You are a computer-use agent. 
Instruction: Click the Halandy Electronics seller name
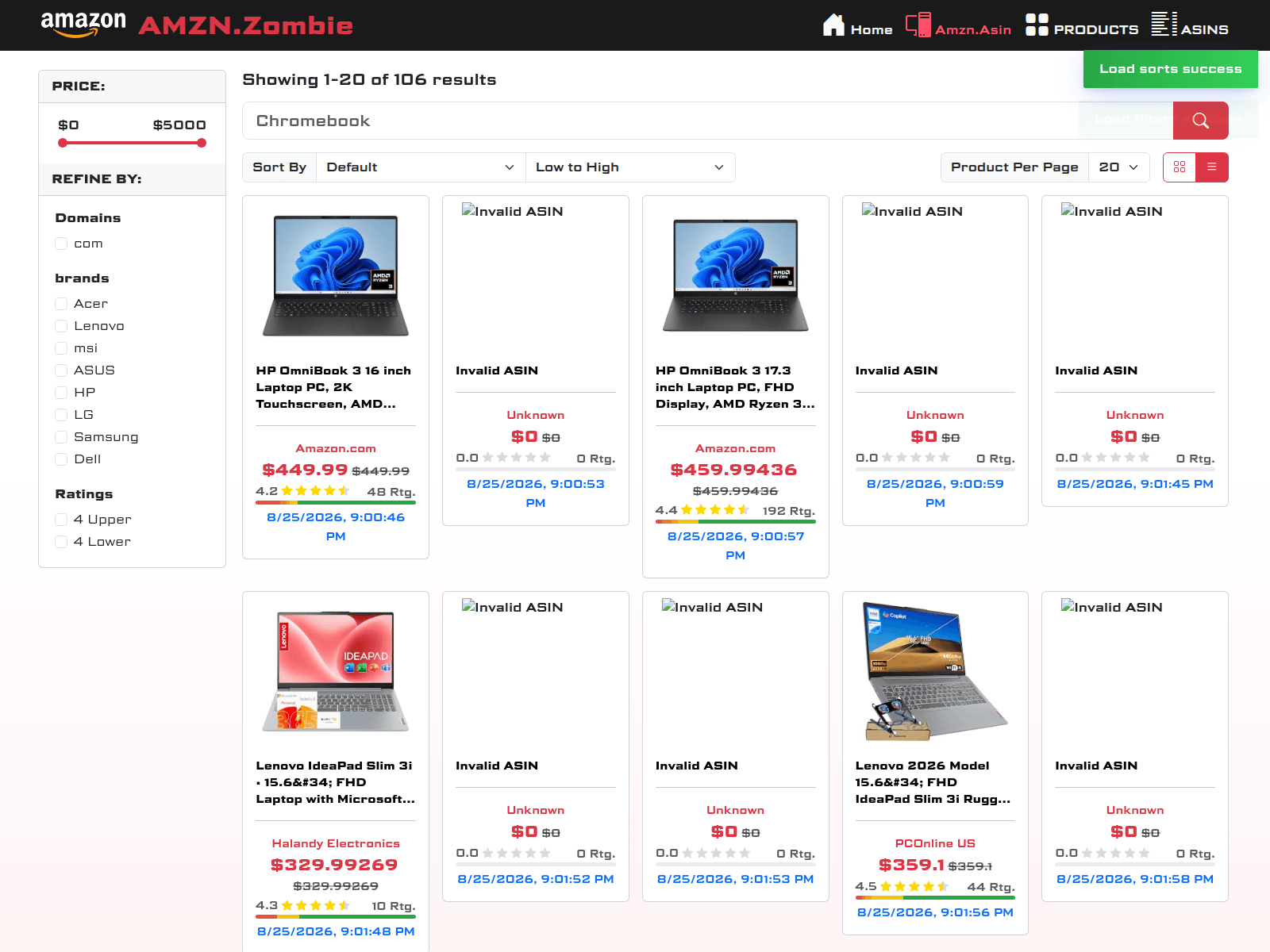click(x=336, y=843)
